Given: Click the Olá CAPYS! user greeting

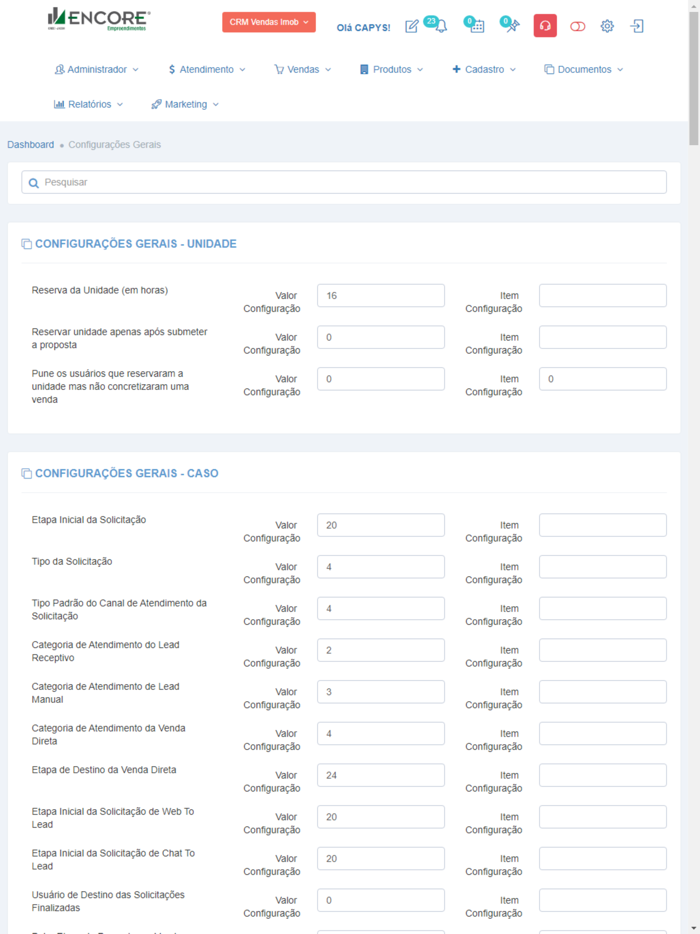Looking at the screenshot, I should tap(364, 28).
